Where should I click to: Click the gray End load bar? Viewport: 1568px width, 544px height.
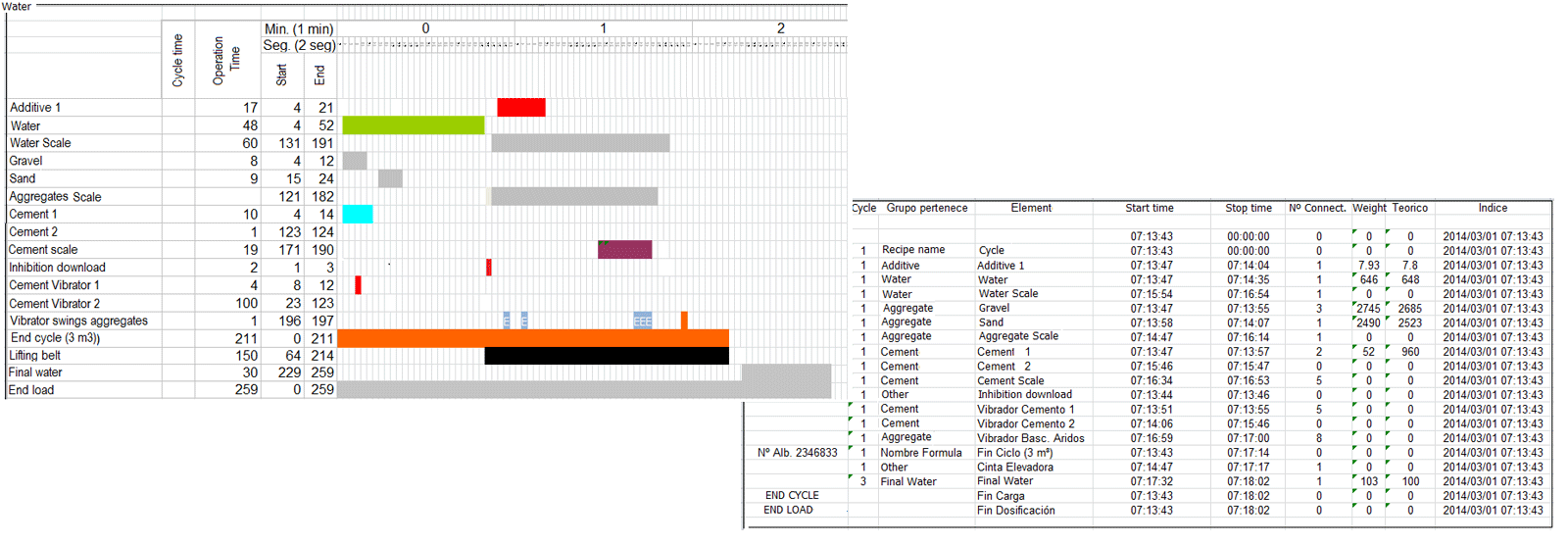click(585, 389)
